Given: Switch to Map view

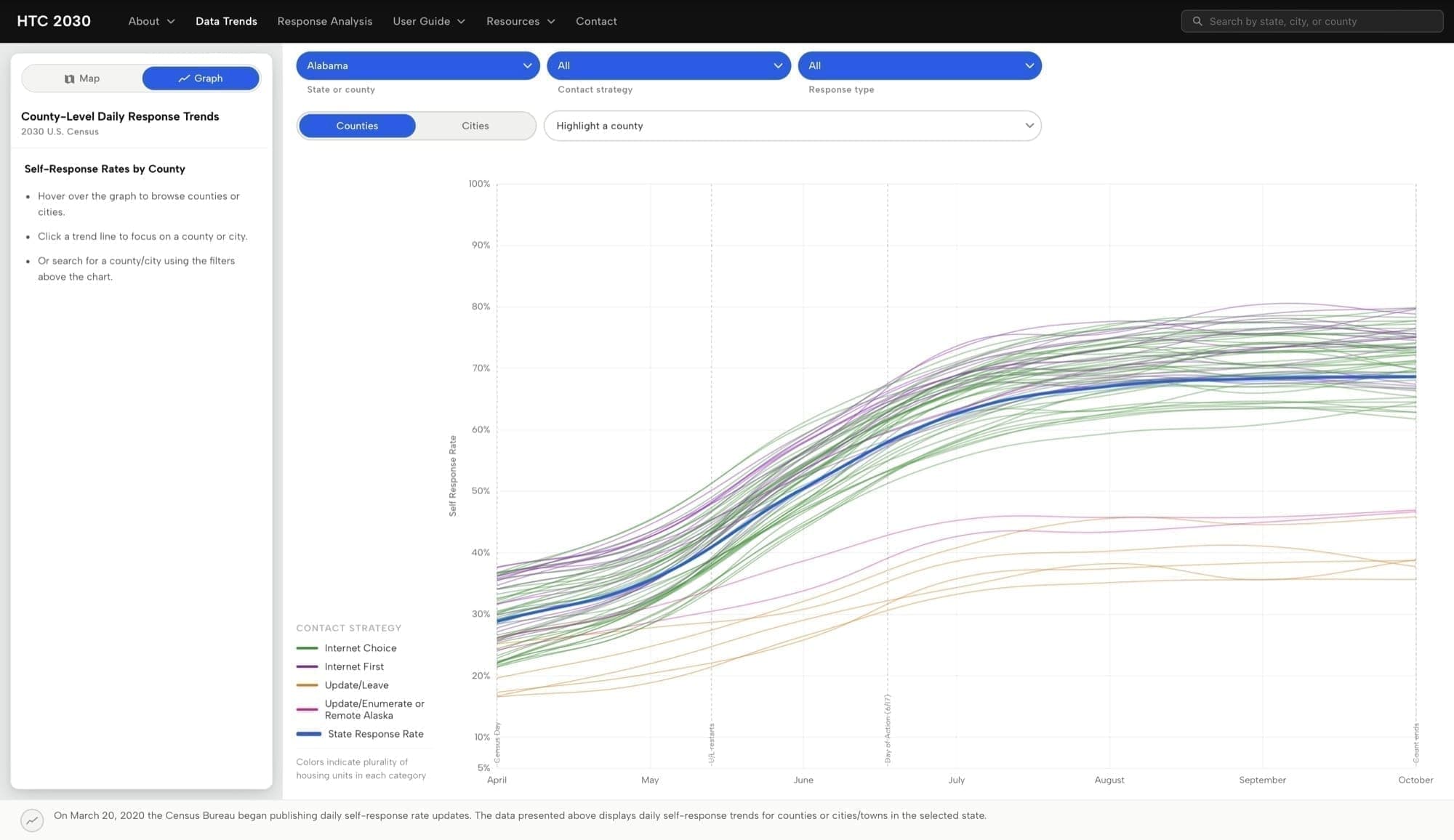Looking at the screenshot, I should [82, 78].
